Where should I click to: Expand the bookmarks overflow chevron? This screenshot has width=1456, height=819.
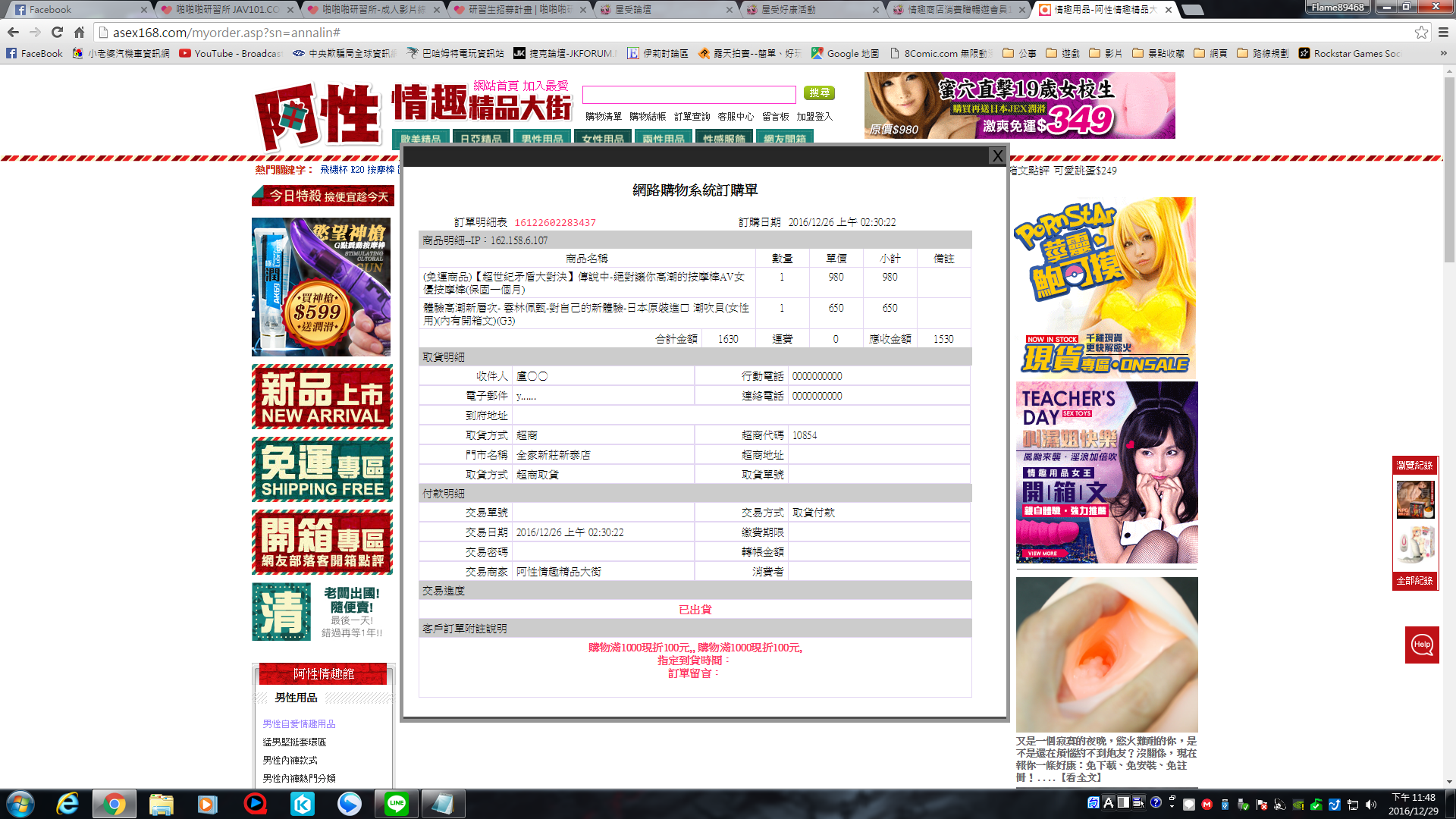tap(1443, 53)
